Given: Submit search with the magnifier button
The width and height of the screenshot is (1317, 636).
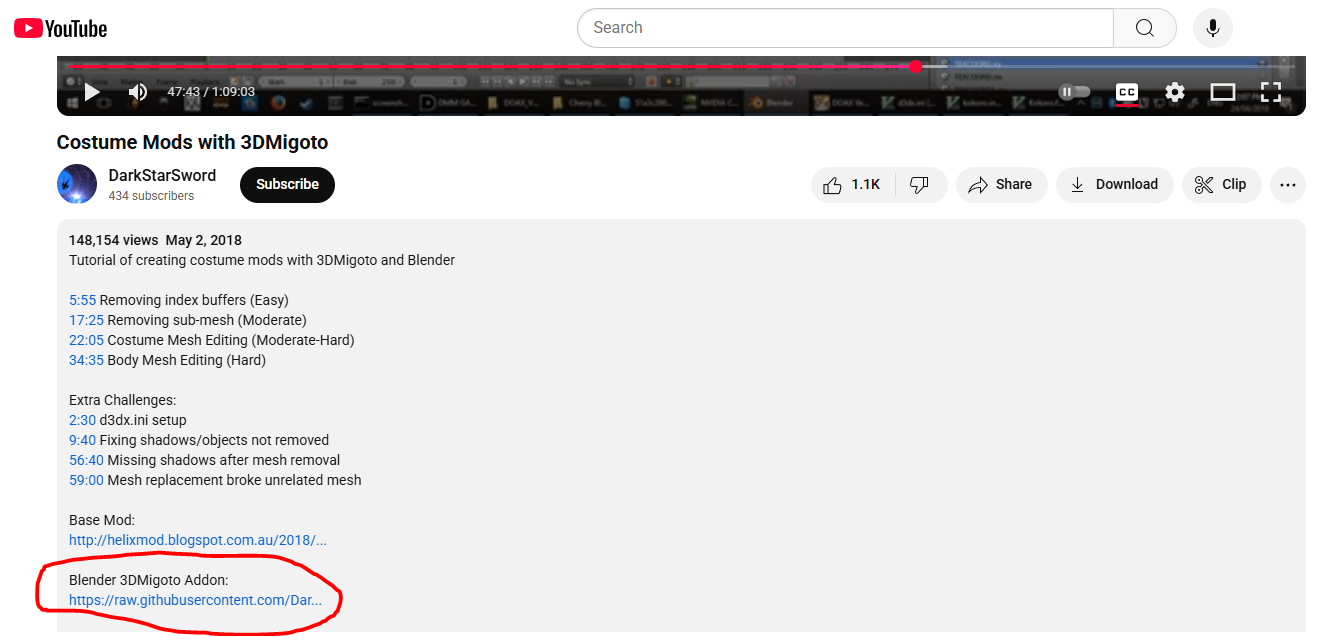Looking at the screenshot, I should pos(1145,28).
